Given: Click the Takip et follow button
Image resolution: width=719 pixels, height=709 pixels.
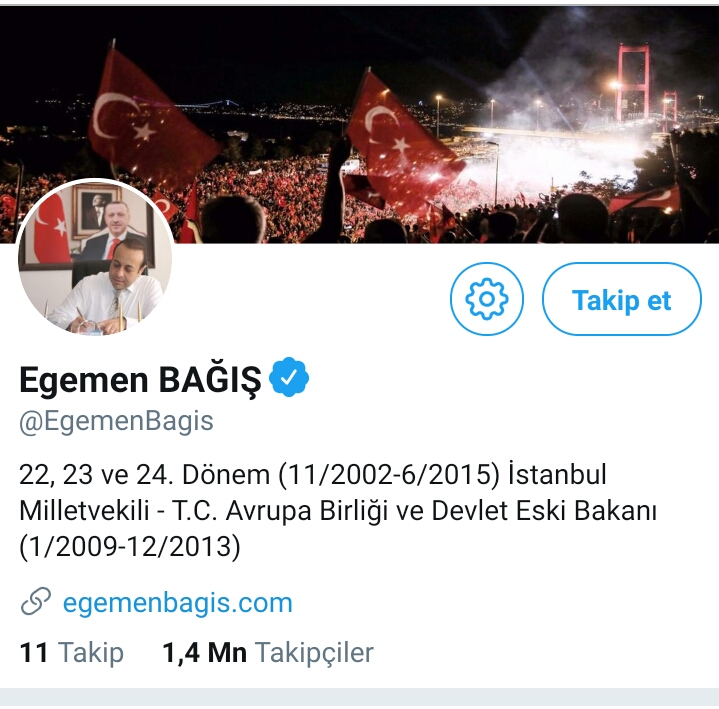Looking at the screenshot, I should (x=621, y=299).
